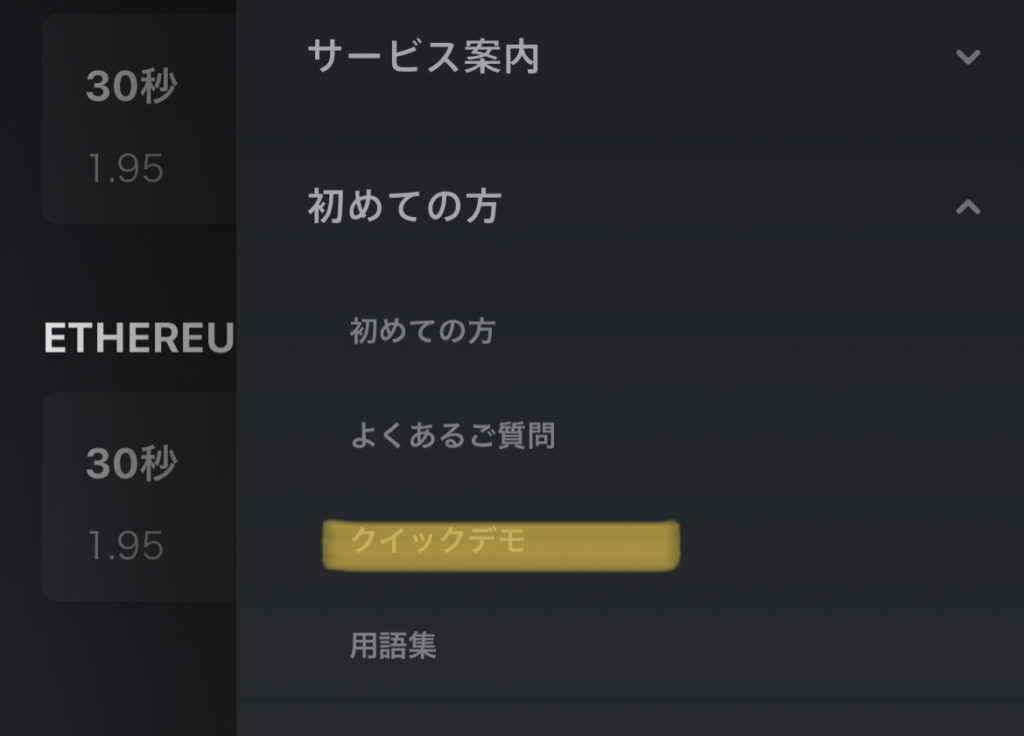Dismiss menu via dimmed area below Ethereum card
This screenshot has width=1024, height=736.
(x=118, y=670)
